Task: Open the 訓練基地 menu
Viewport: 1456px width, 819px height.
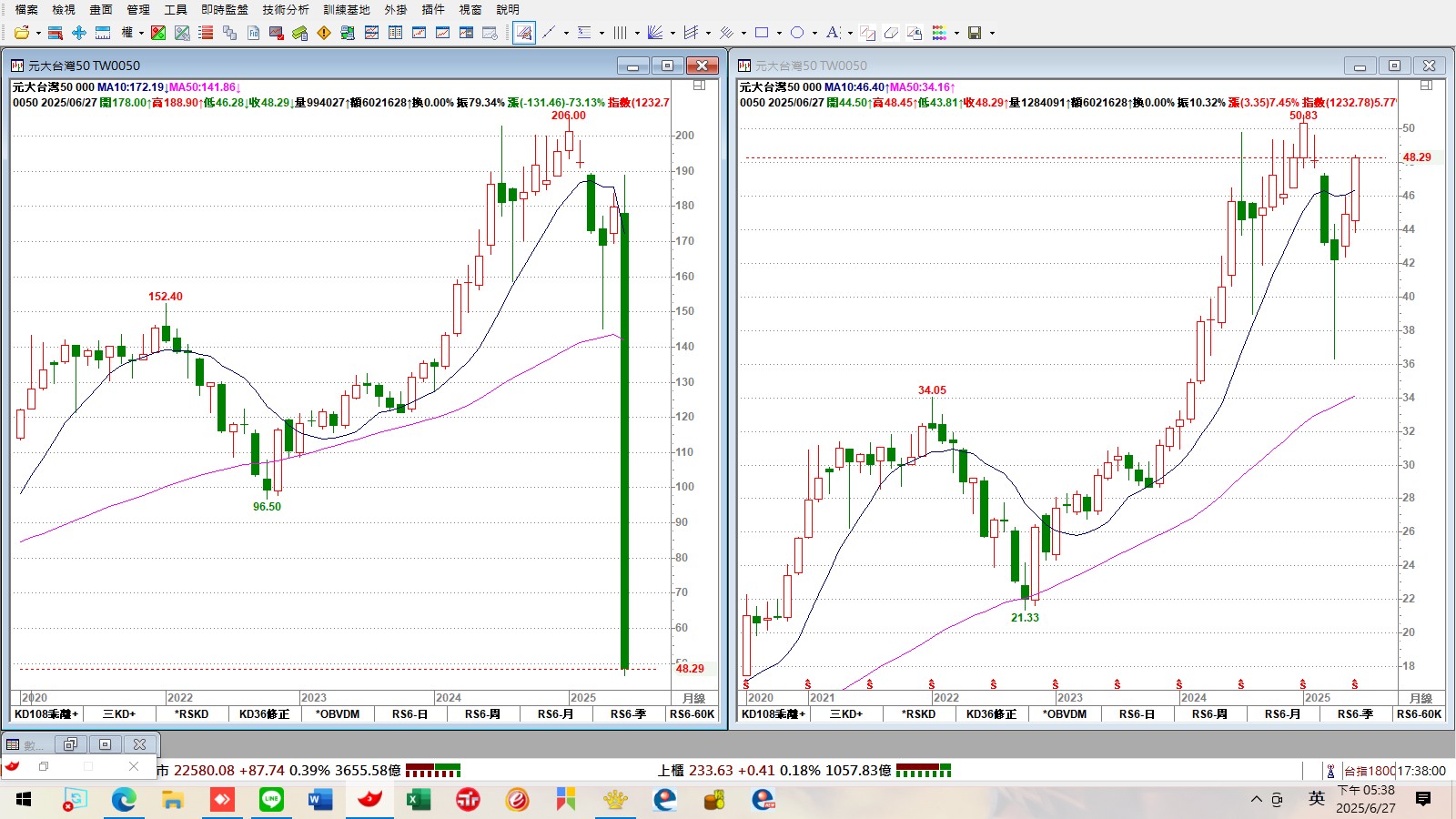Action: click(347, 9)
